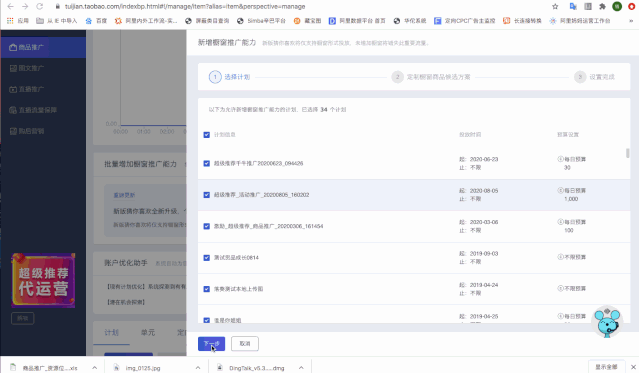Open the 定向CPC广告主监控 bookmark
The width and height of the screenshot is (639, 373).
[x=465, y=21]
